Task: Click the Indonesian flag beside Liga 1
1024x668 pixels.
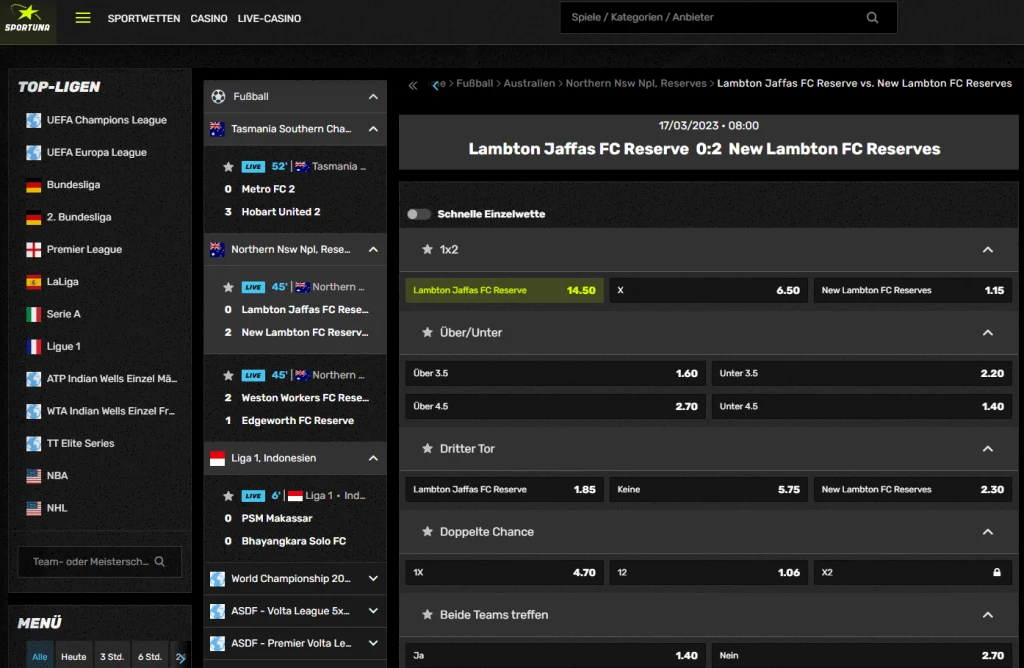Action: (x=217, y=458)
